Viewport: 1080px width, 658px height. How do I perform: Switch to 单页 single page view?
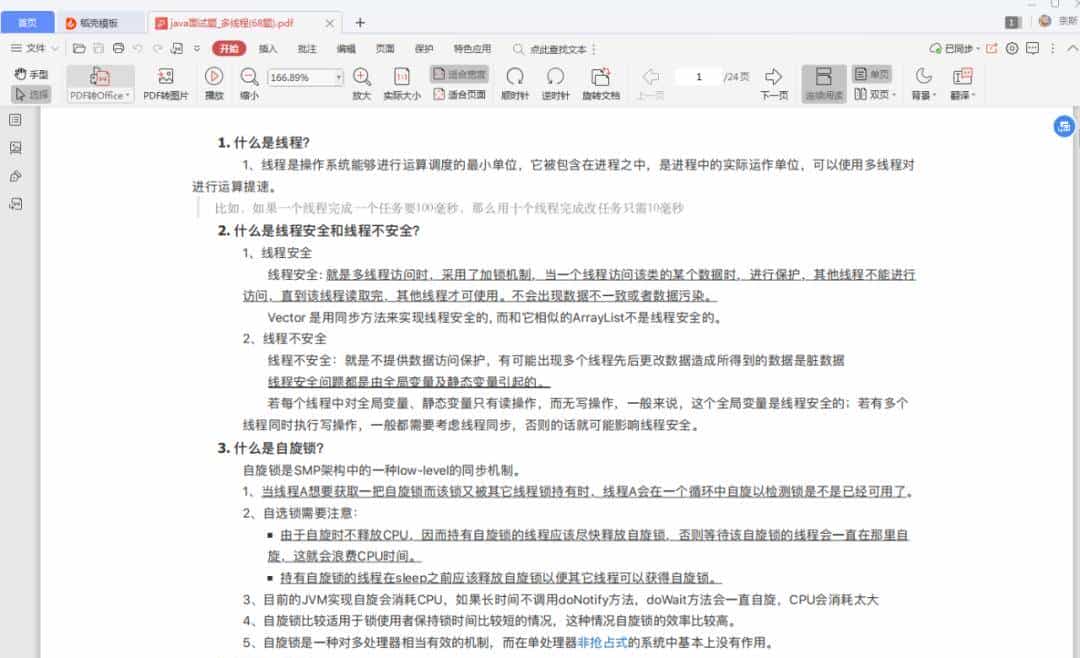(x=874, y=72)
